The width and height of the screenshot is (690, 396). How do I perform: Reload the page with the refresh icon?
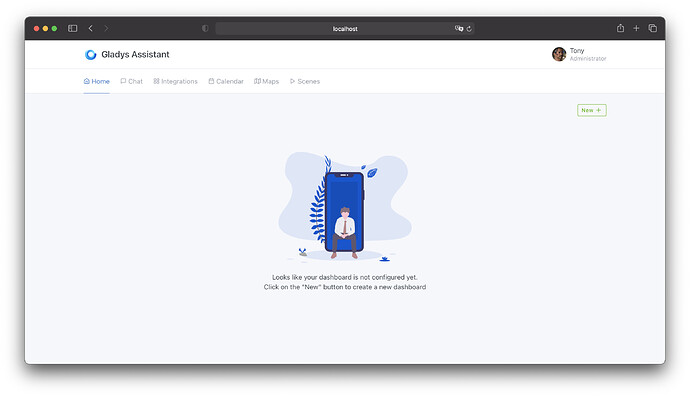click(469, 29)
